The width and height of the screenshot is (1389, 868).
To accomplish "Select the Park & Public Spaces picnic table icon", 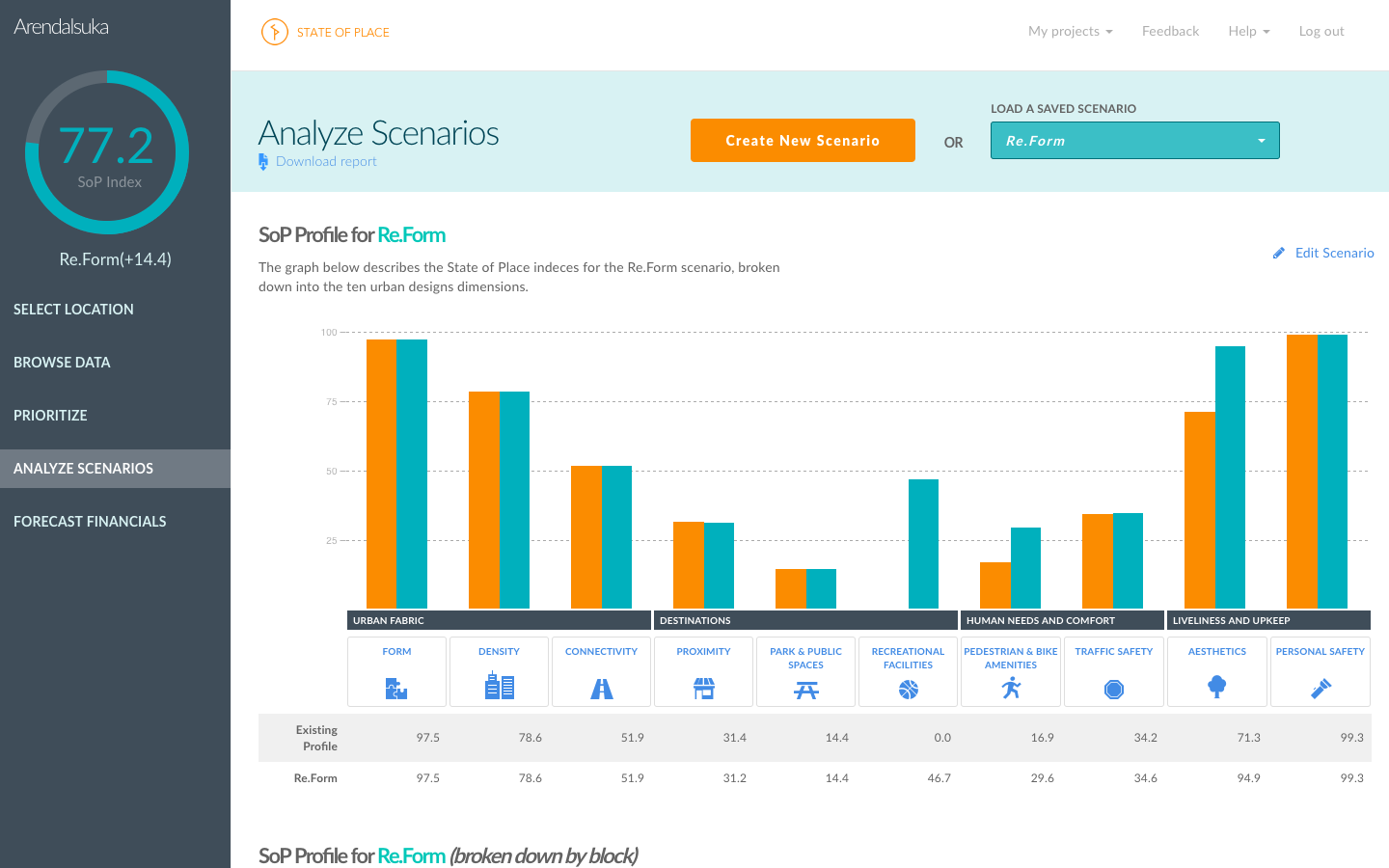I will [x=806, y=690].
